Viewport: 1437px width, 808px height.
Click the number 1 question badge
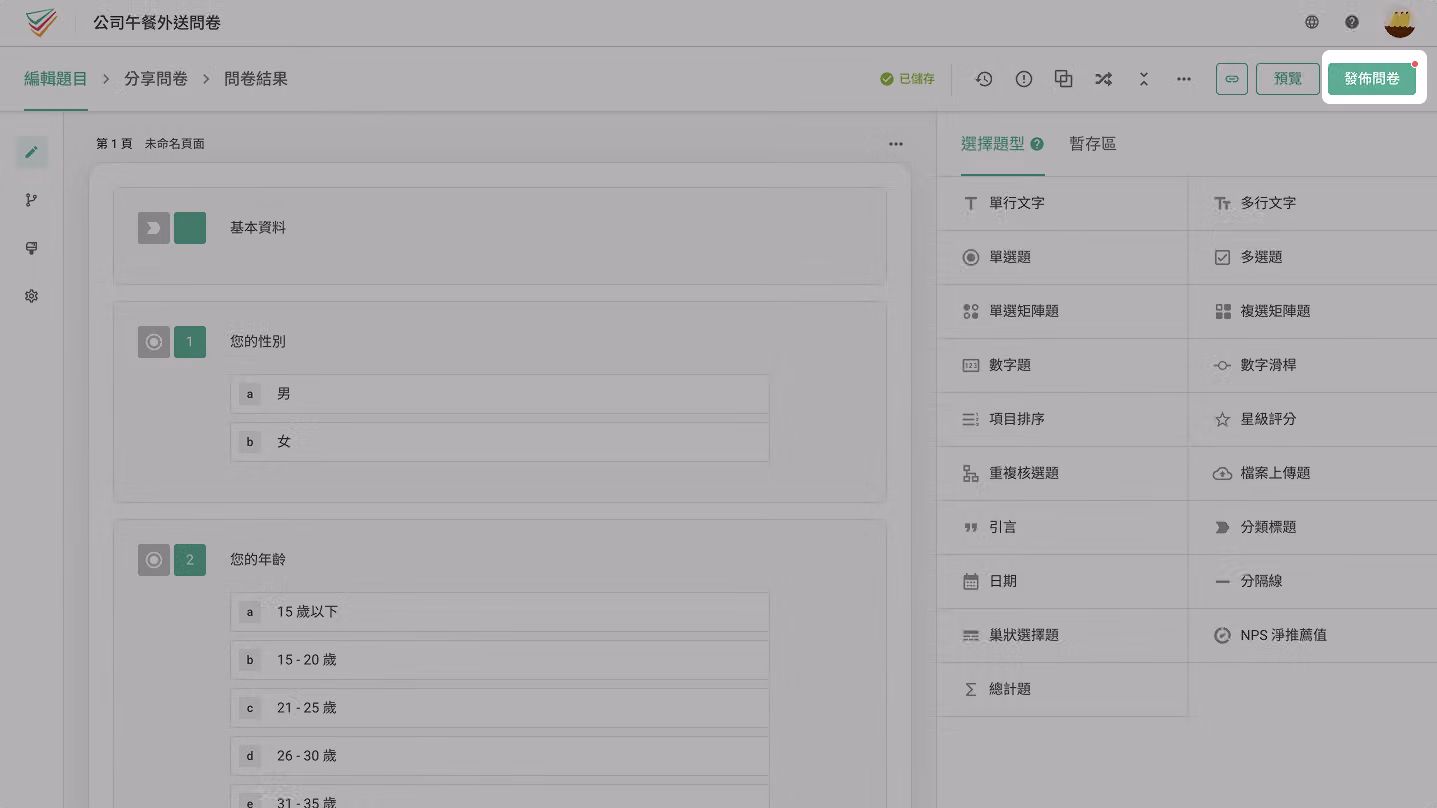pyautogui.click(x=190, y=342)
